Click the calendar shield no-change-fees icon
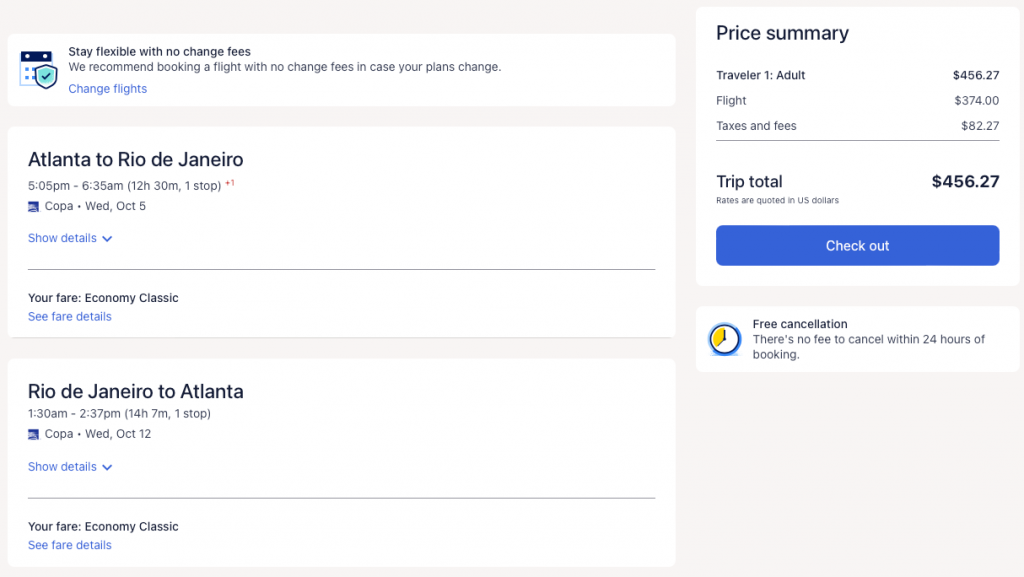Viewport: 1024px width, 577px height. point(39,69)
